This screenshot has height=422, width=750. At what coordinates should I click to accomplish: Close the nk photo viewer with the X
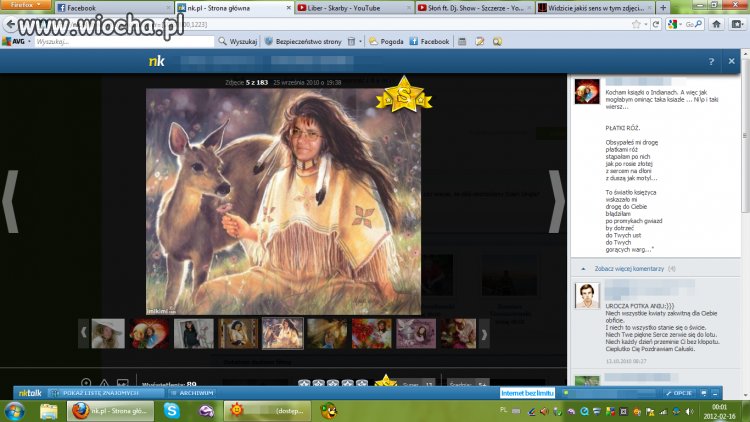tap(731, 61)
